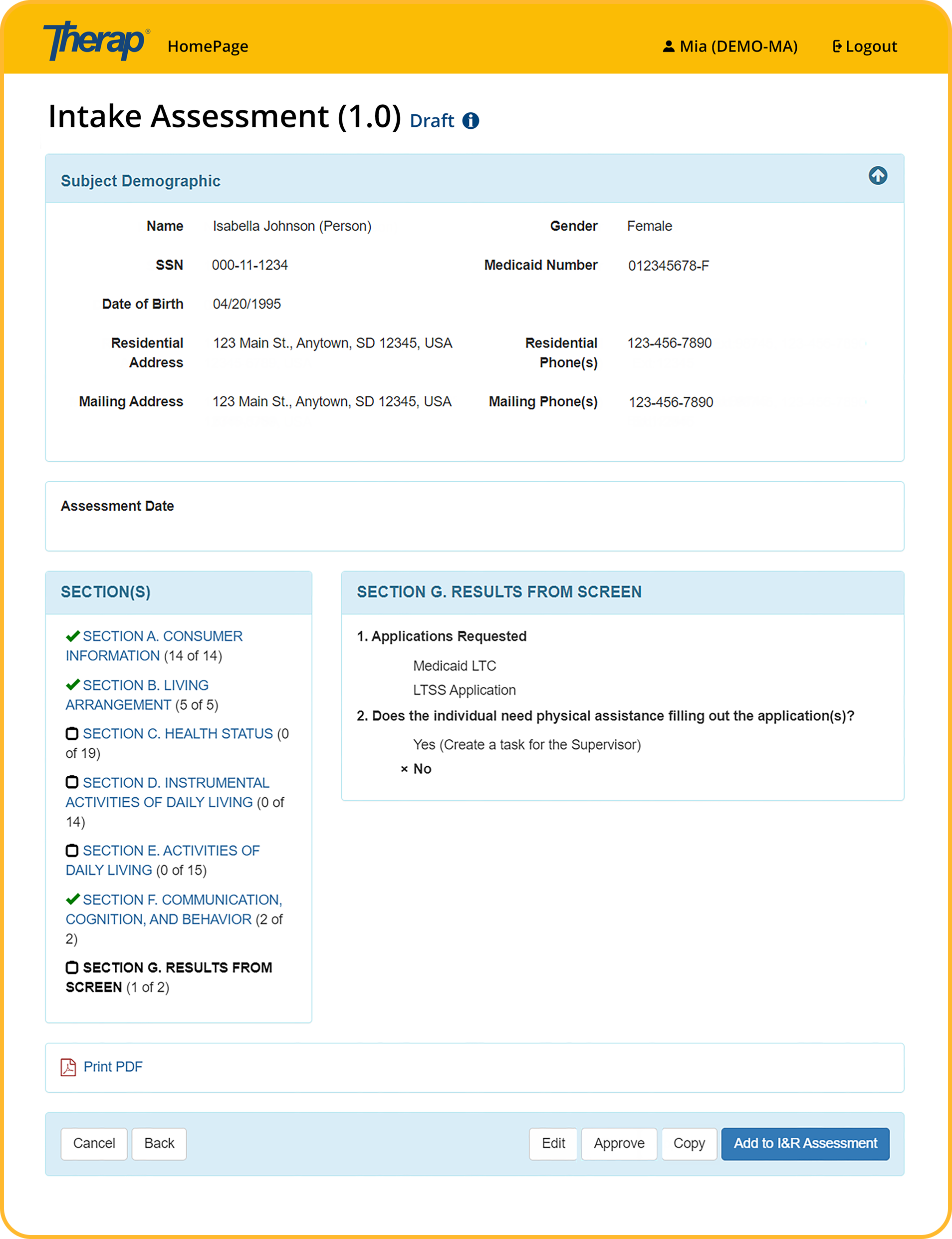
Task: Click the Add to I&R Assessment button
Action: tap(805, 1144)
